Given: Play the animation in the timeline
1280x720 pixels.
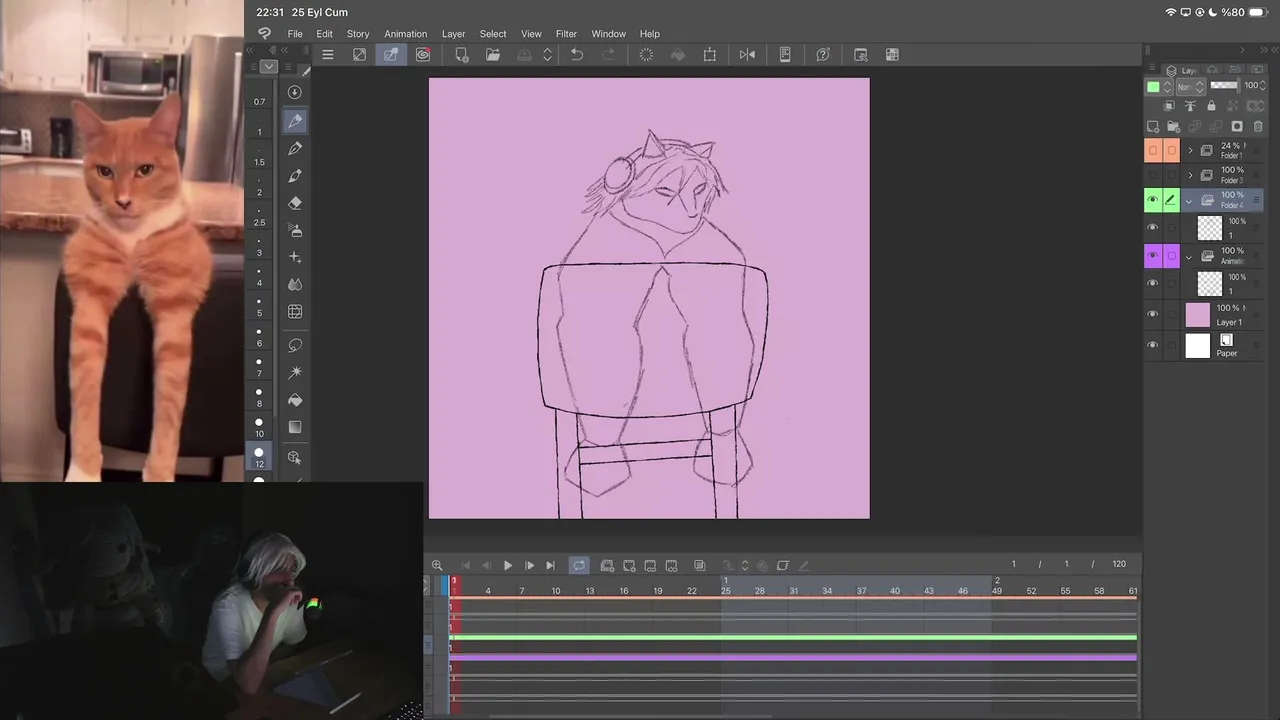Looking at the screenshot, I should click(x=508, y=566).
